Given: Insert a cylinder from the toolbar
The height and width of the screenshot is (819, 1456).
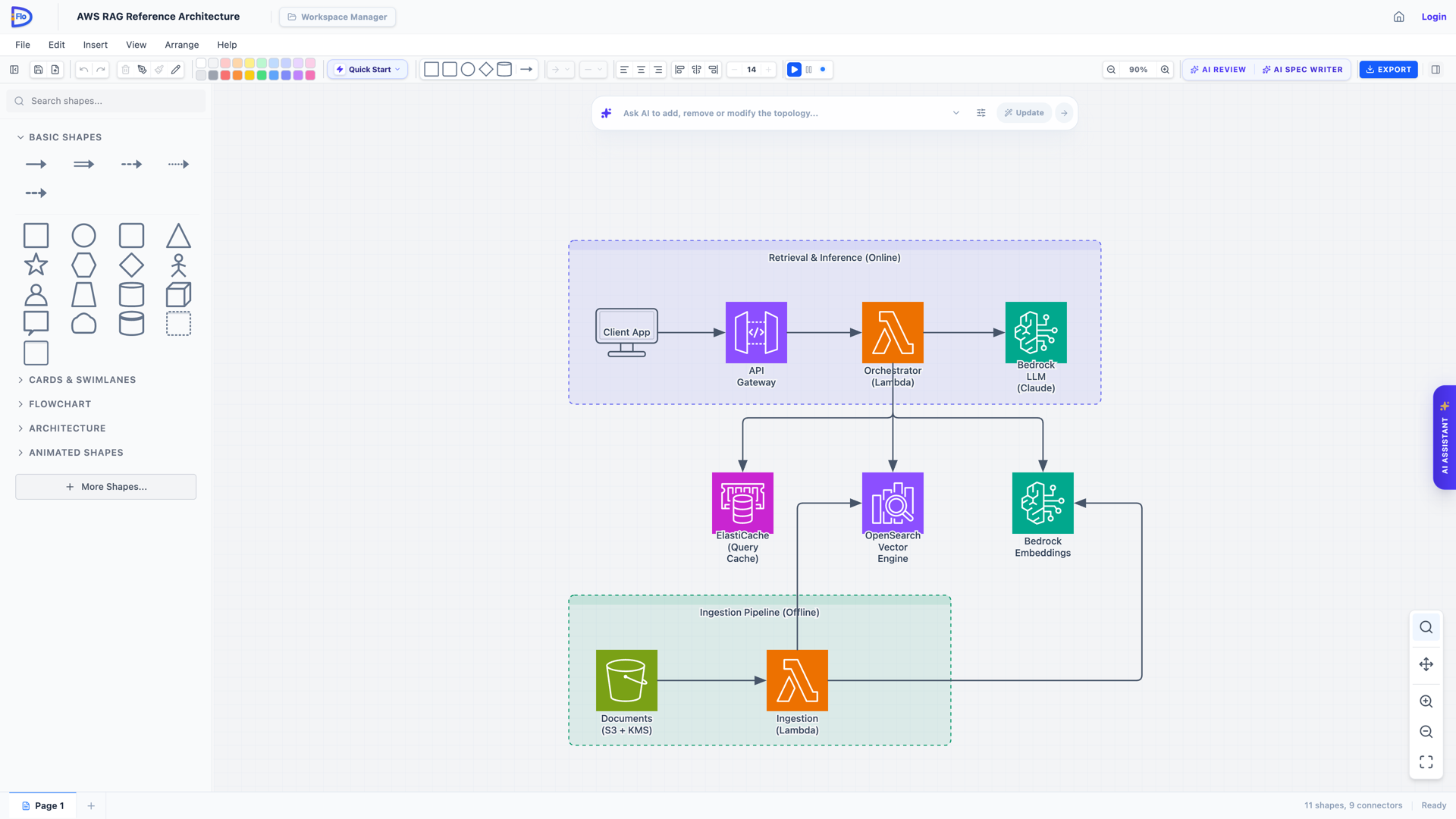Looking at the screenshot, I should click(504, 69).
